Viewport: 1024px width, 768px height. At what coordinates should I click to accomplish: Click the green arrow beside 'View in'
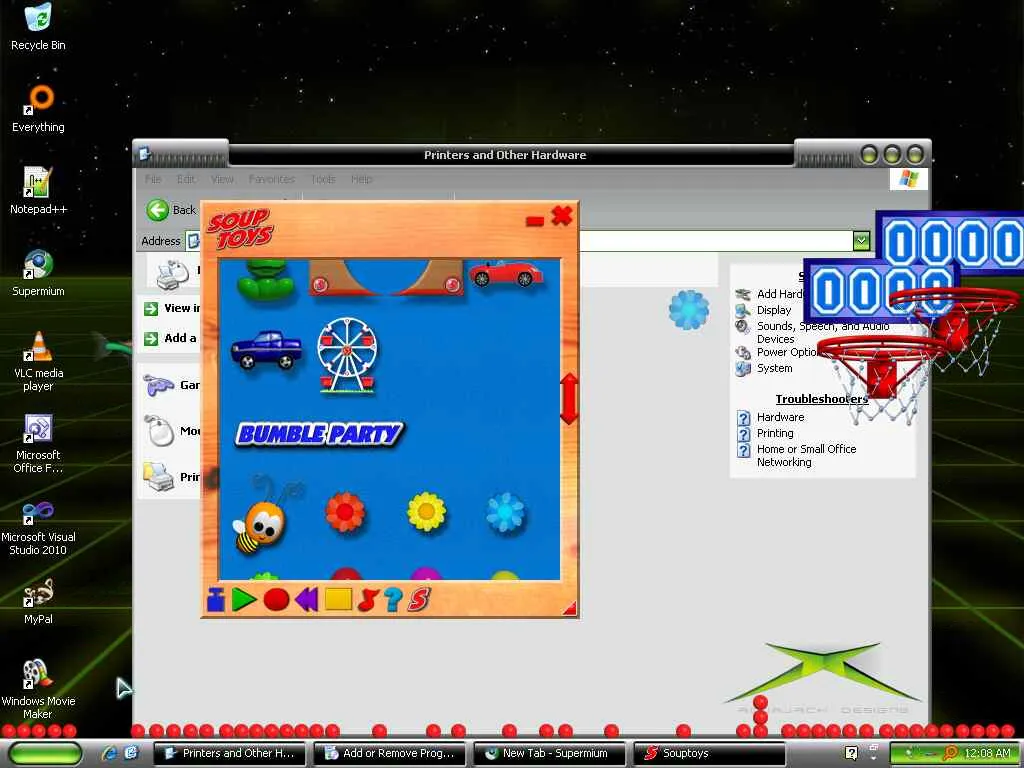pos(151,308)
